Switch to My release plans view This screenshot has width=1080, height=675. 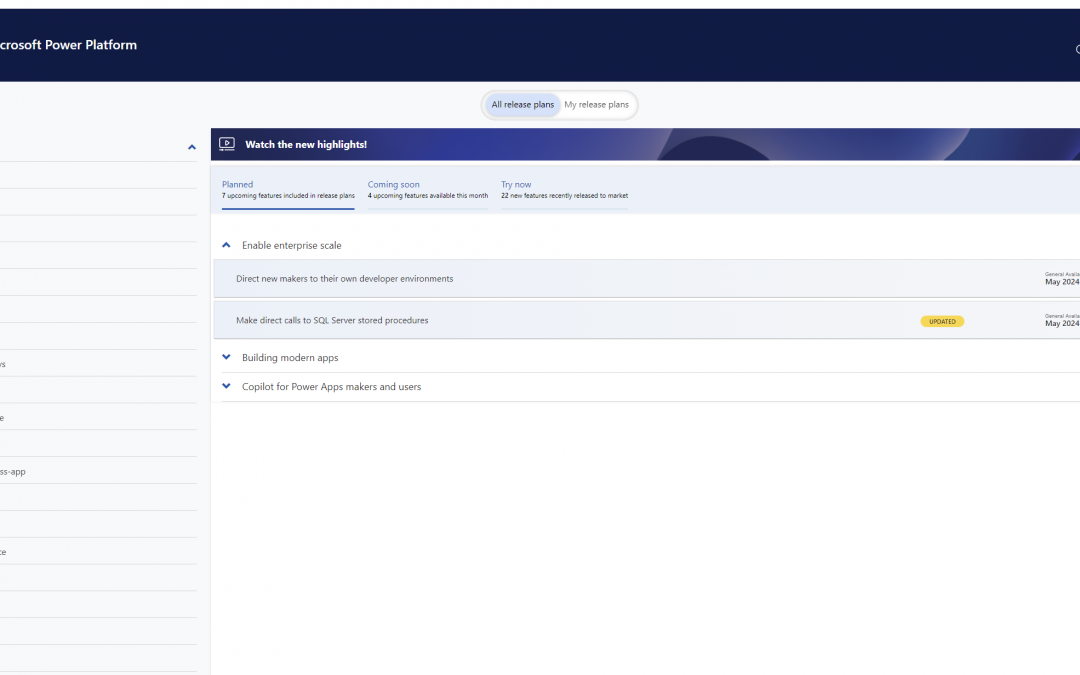coord(596,104)
